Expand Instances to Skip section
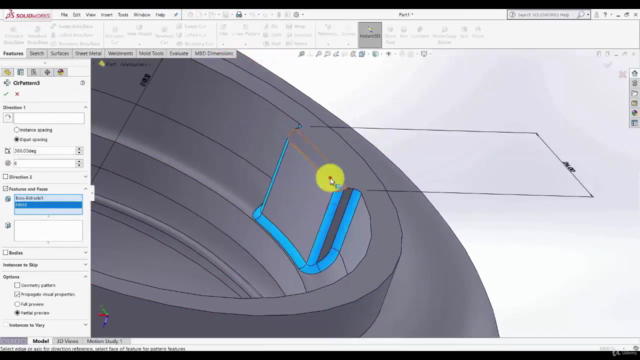 (85, 265)
